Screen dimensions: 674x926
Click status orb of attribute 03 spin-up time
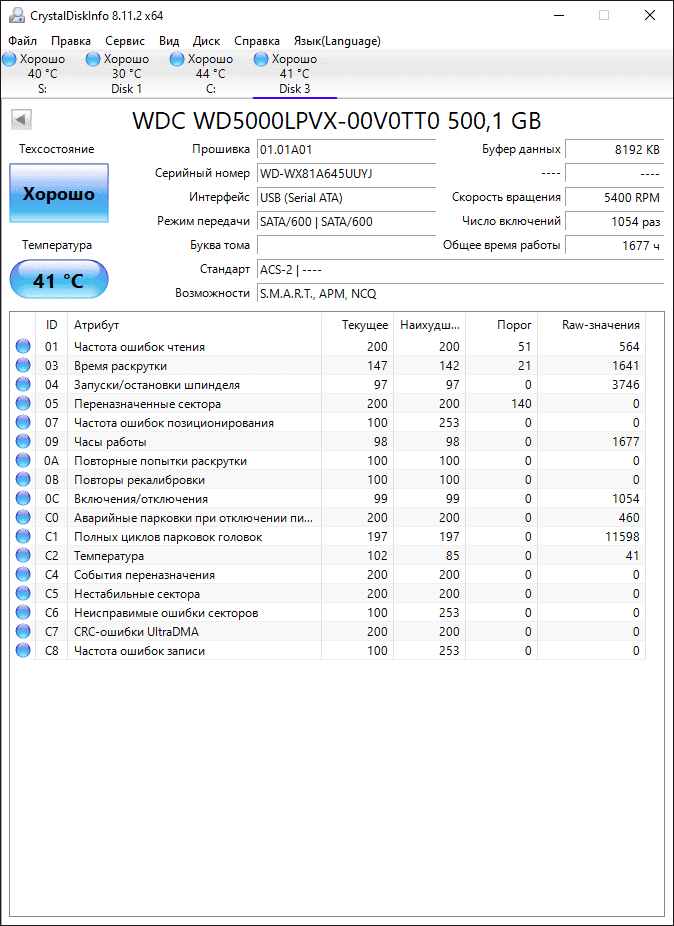[22, 366]
